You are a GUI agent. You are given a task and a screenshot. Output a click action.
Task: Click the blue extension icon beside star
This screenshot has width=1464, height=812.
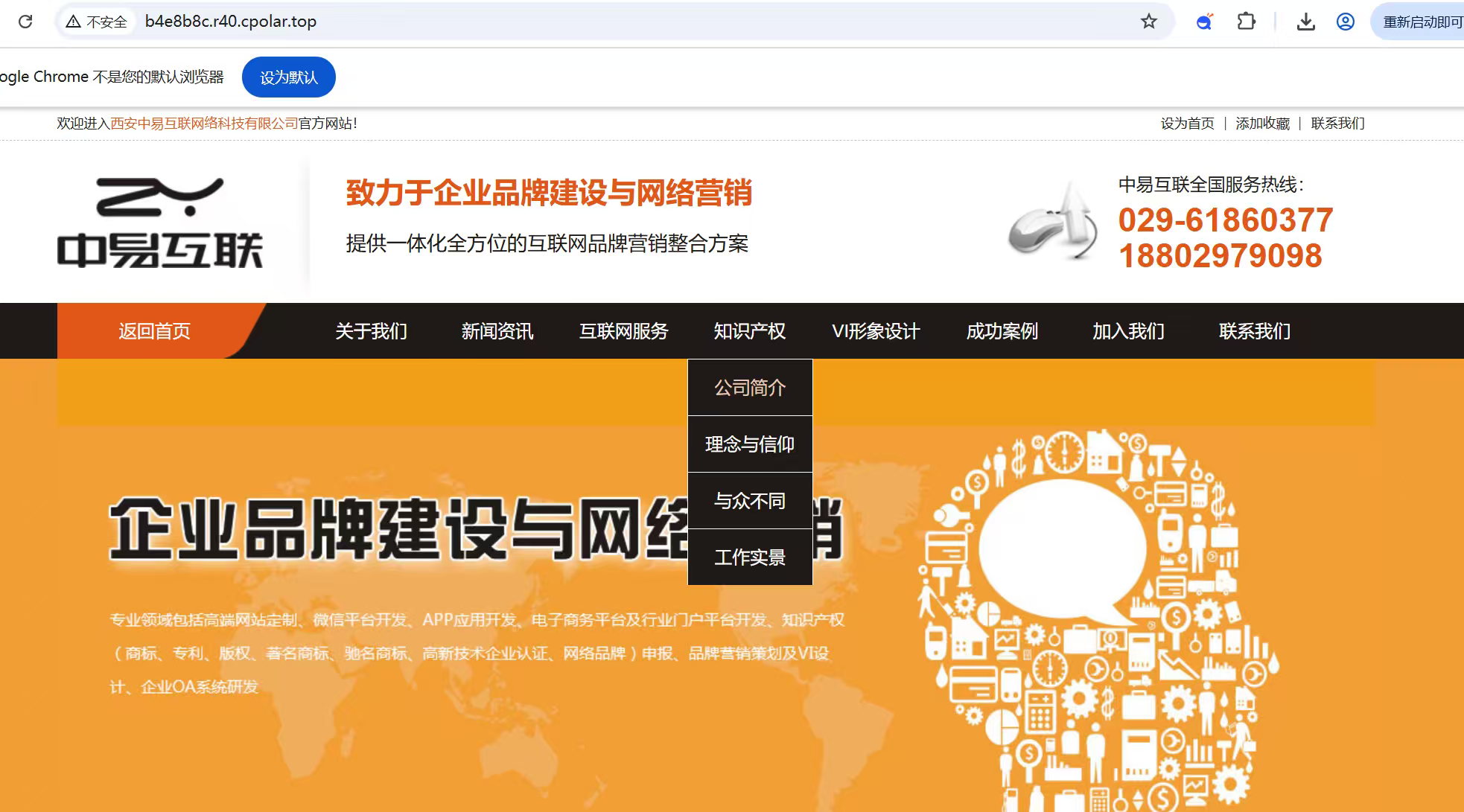[1204, 22]
